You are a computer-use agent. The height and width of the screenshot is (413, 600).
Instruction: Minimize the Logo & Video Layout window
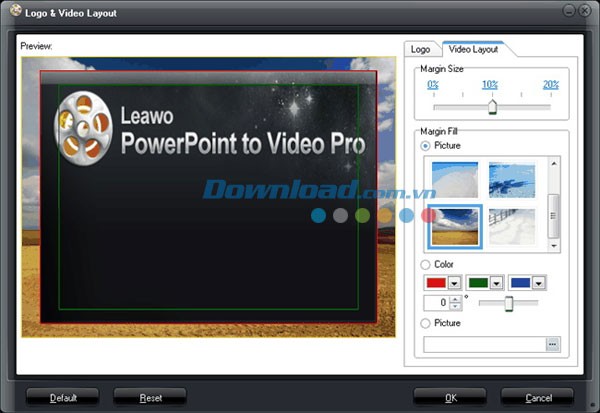coord(569,11)
